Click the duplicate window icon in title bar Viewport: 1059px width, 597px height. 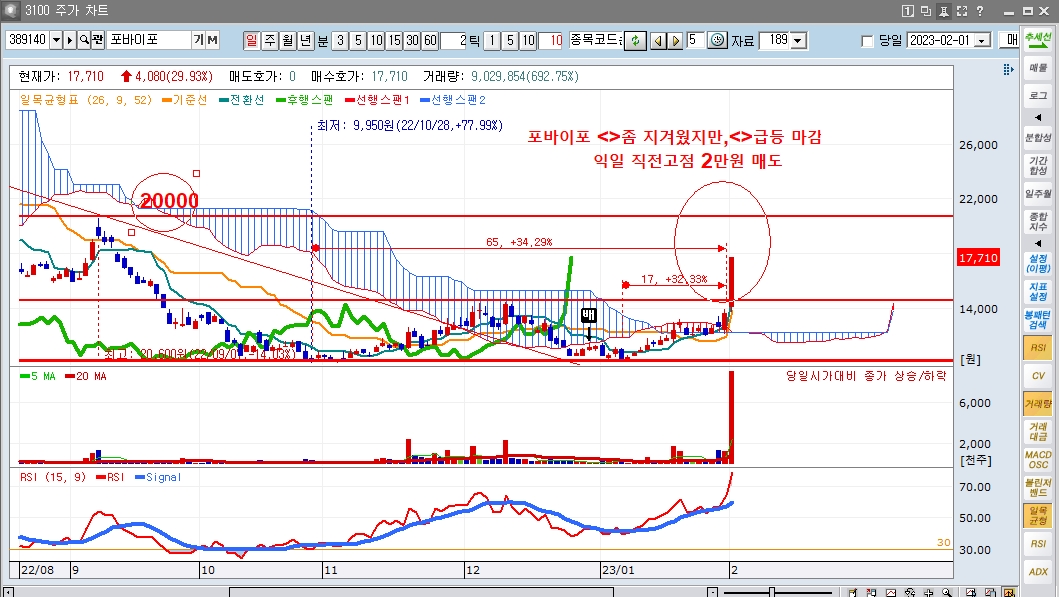click(926, 11)
